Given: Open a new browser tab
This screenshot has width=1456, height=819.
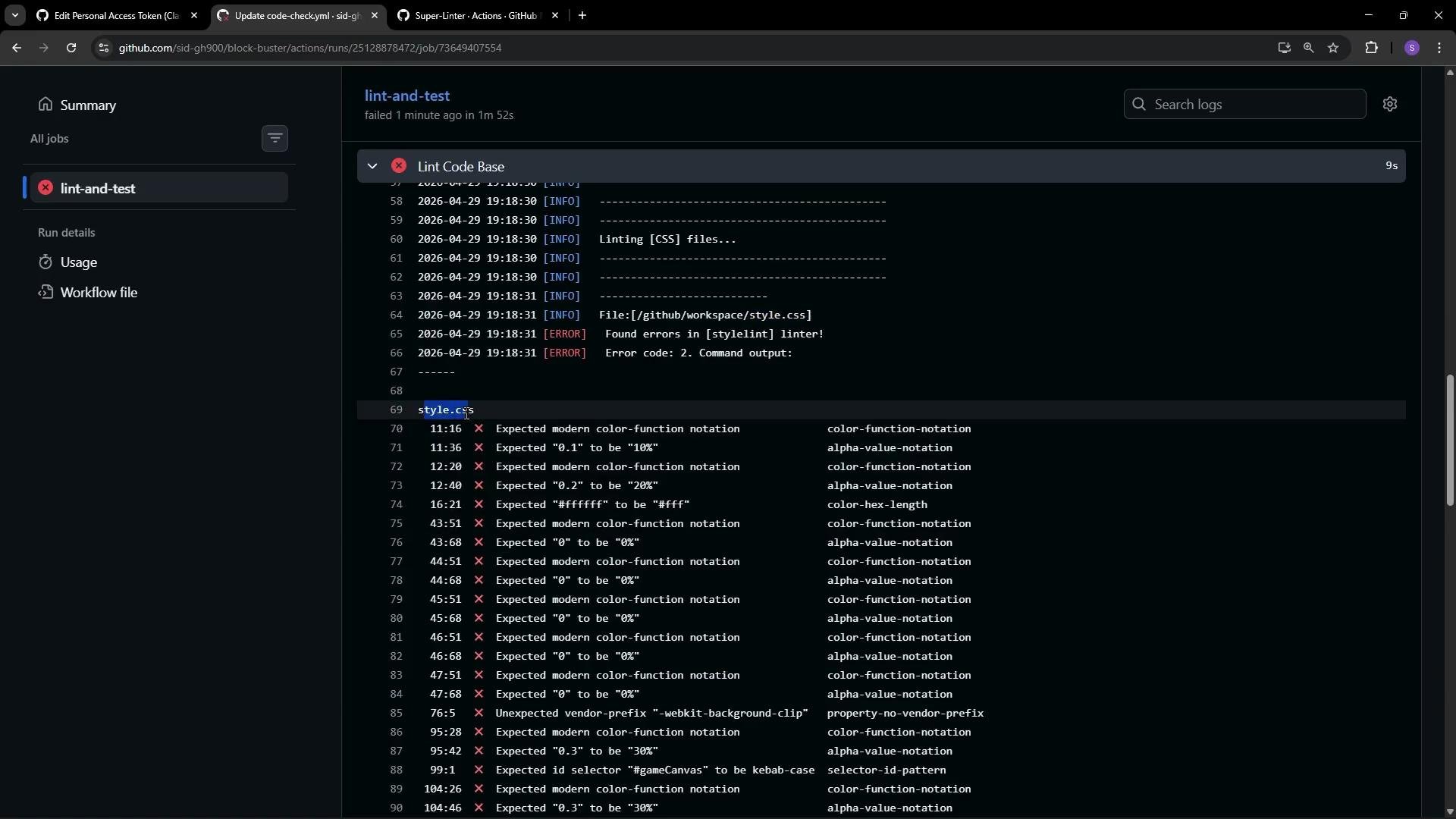Looking at the screenshot, I should point(582,15).
